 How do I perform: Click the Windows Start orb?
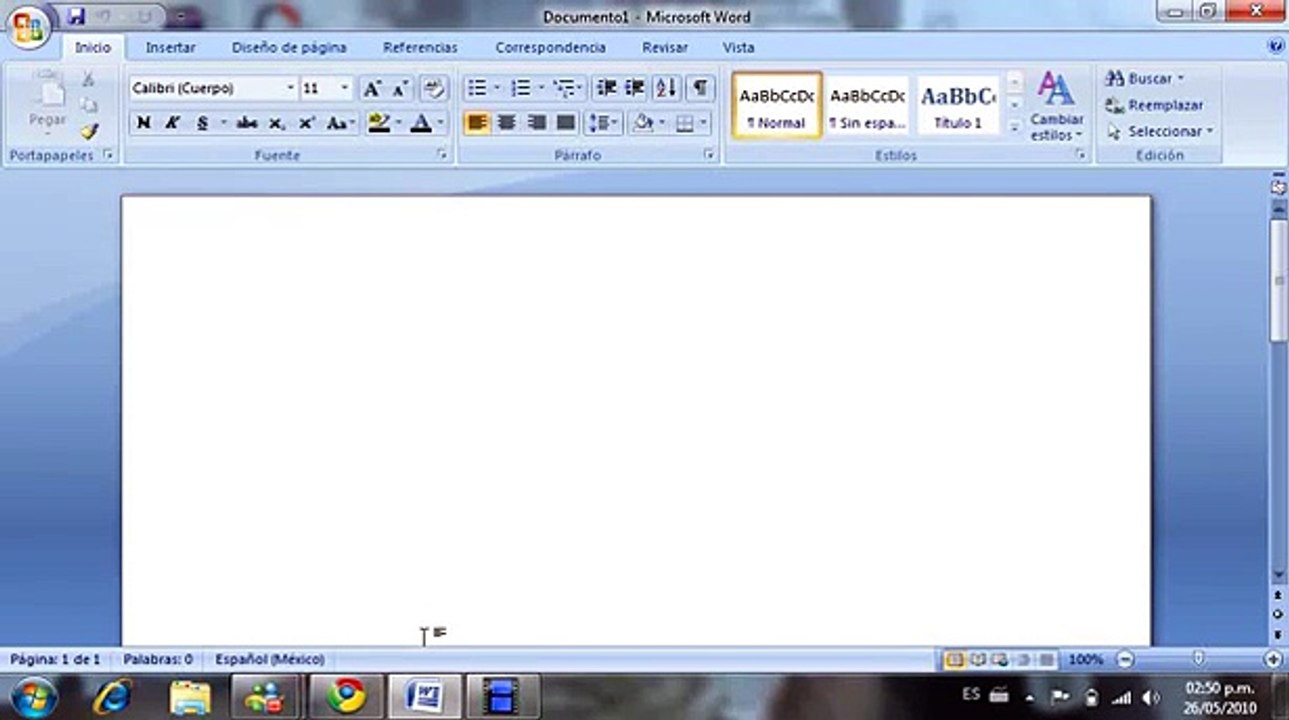(33, 696)
